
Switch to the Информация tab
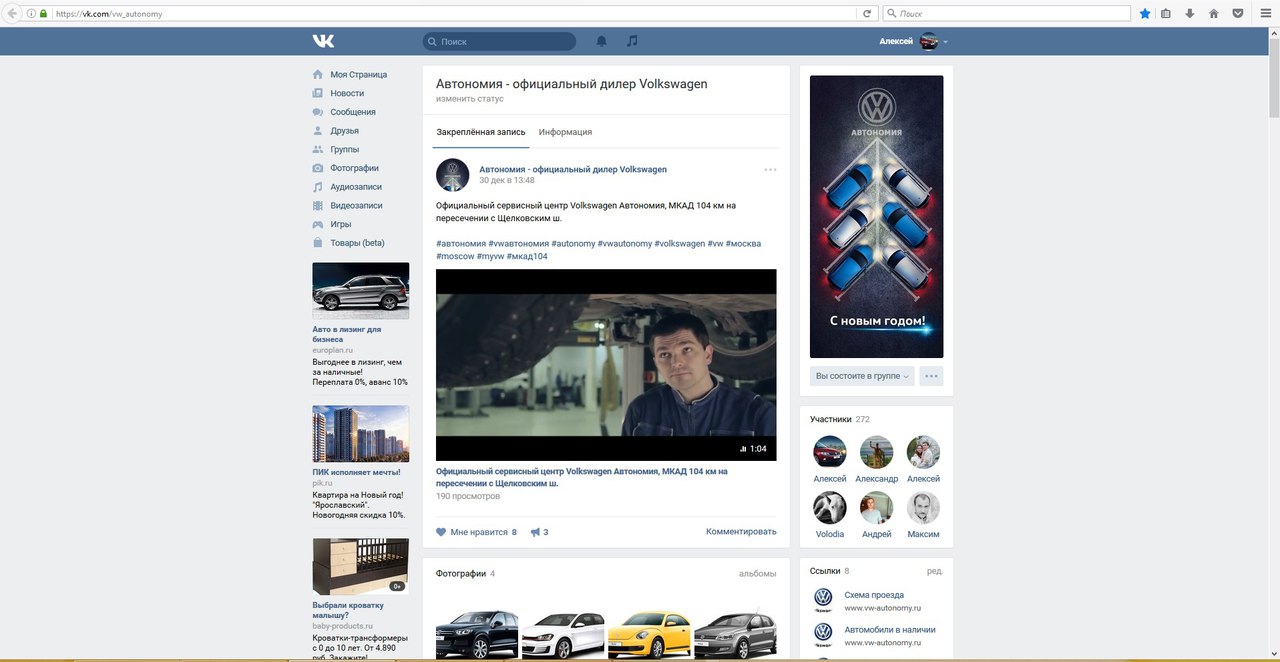click(565, 132)
